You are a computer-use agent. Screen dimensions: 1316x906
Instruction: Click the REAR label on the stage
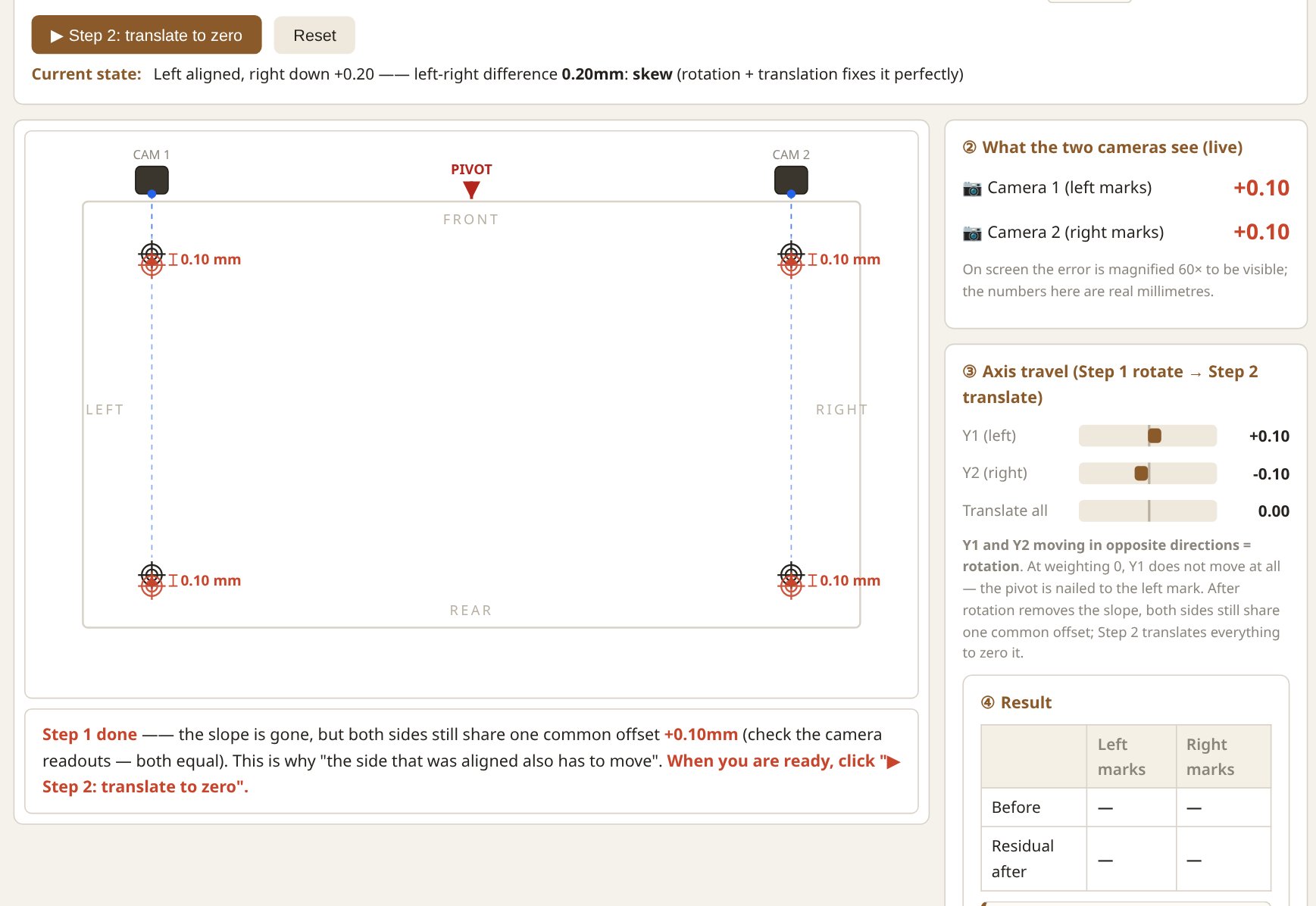(x=471, y=611)
